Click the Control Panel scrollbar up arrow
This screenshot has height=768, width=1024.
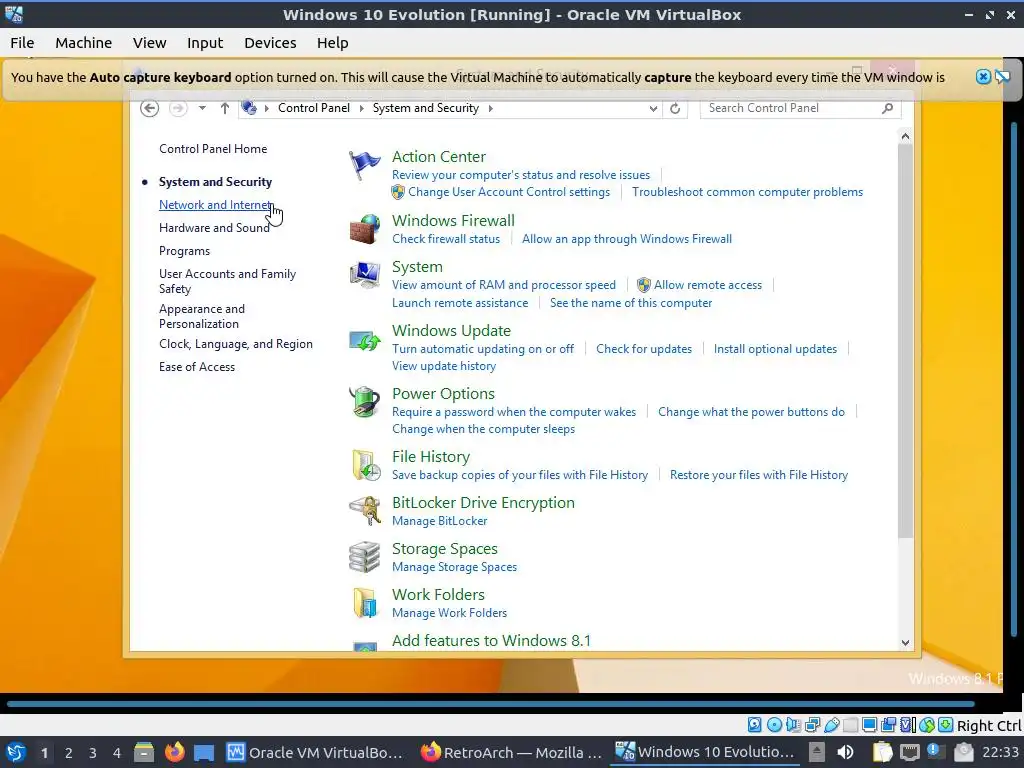point(905,136)
